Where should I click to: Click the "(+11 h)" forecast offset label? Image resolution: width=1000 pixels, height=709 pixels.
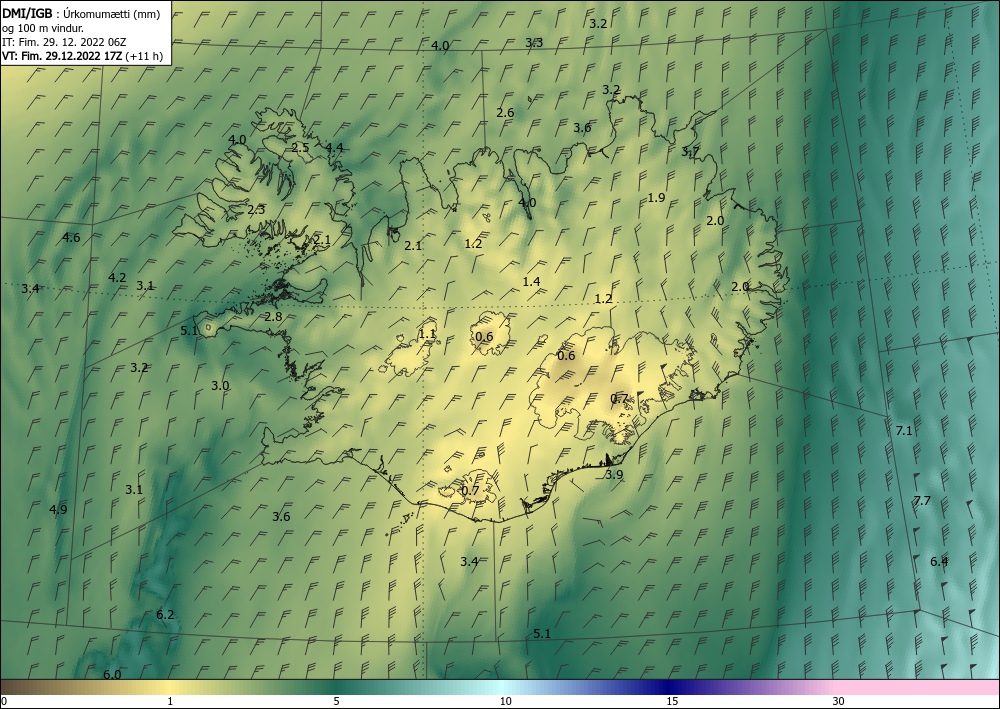(143, 56)
